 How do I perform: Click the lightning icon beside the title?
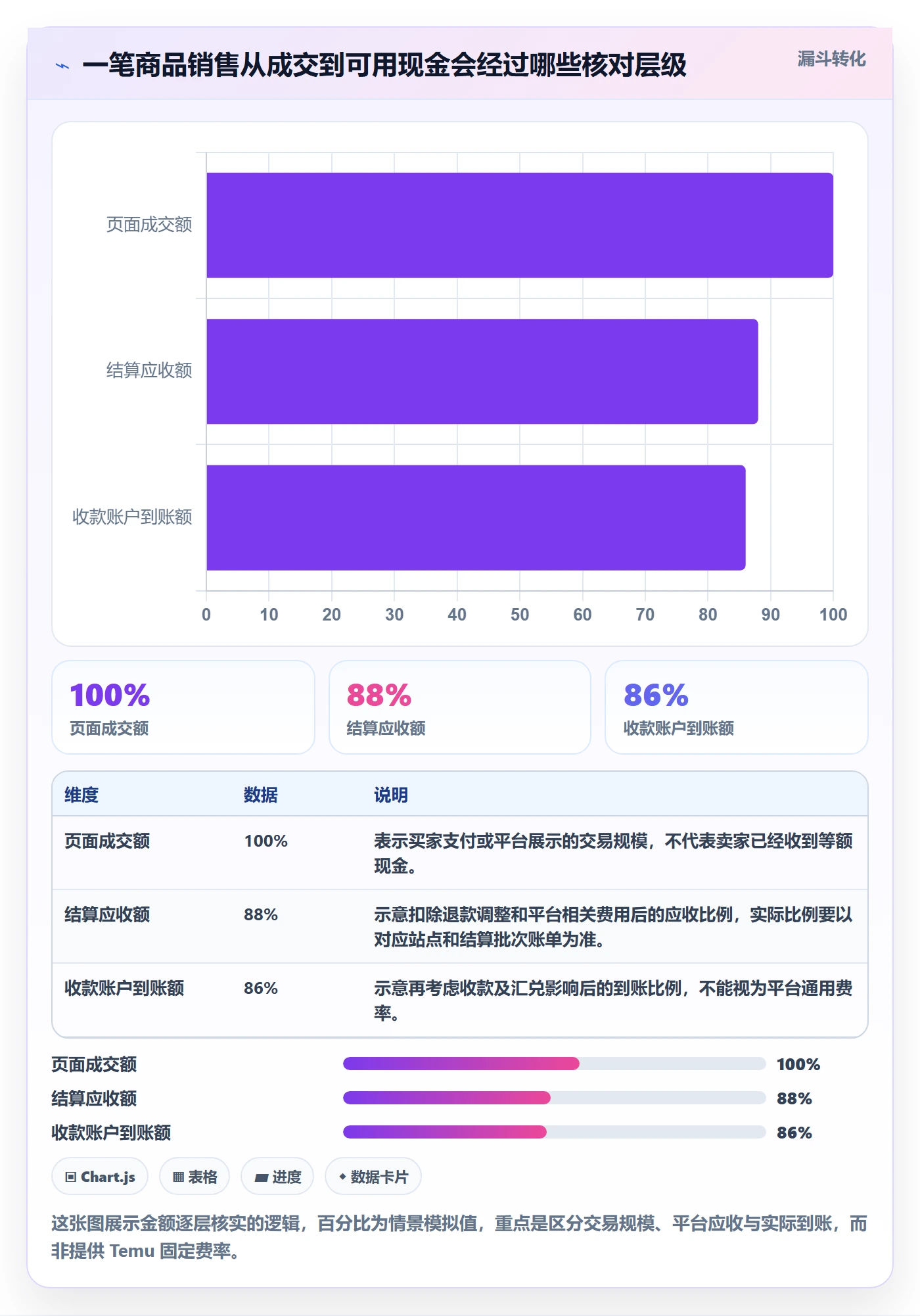tap(62, 66)
